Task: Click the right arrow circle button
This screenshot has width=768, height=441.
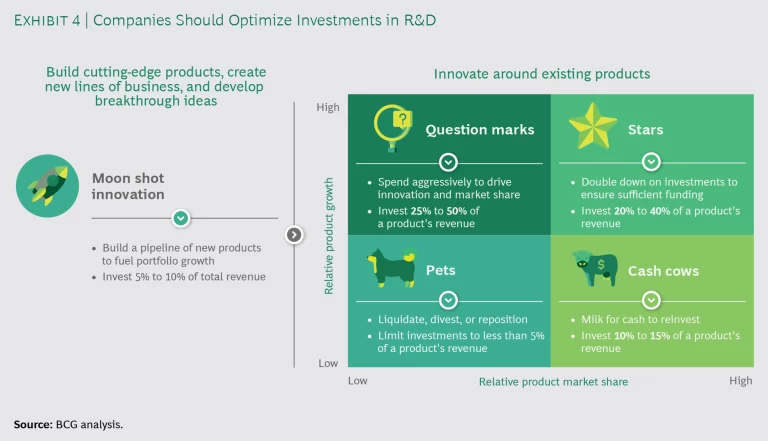Action: tap(294, 234)
